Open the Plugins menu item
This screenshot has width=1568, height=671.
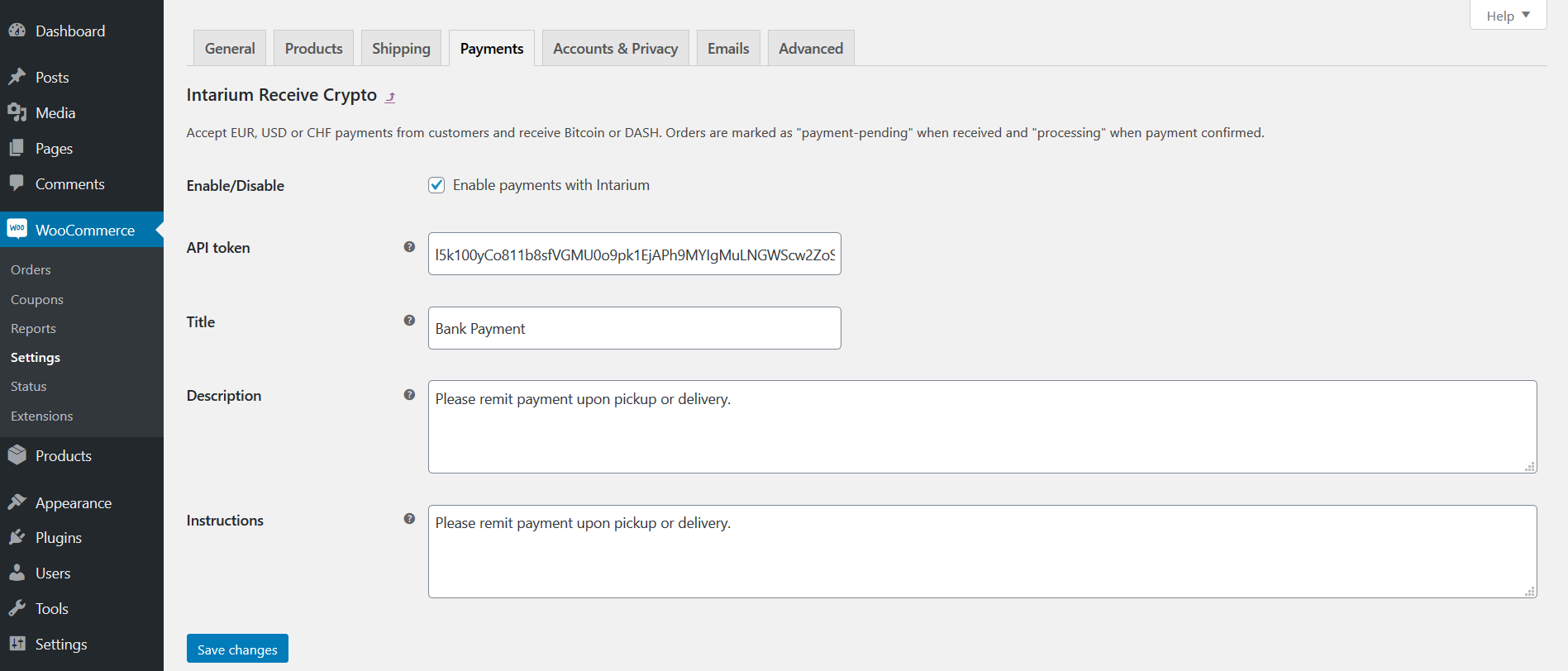point(82,537)
